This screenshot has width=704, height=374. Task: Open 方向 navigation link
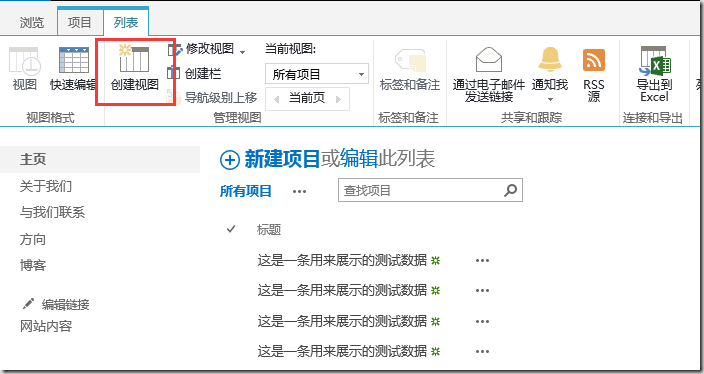tap(33, 239)
